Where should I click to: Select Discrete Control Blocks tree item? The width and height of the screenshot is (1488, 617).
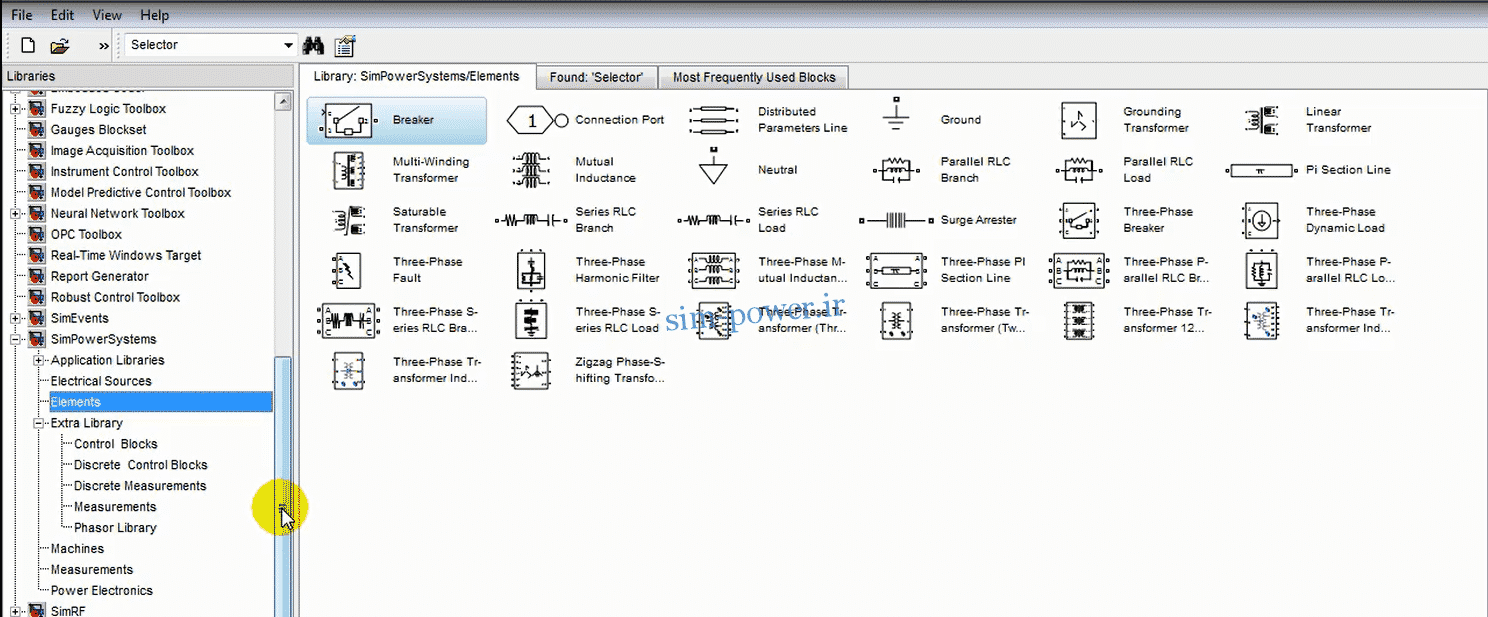[x=140, y=465]
